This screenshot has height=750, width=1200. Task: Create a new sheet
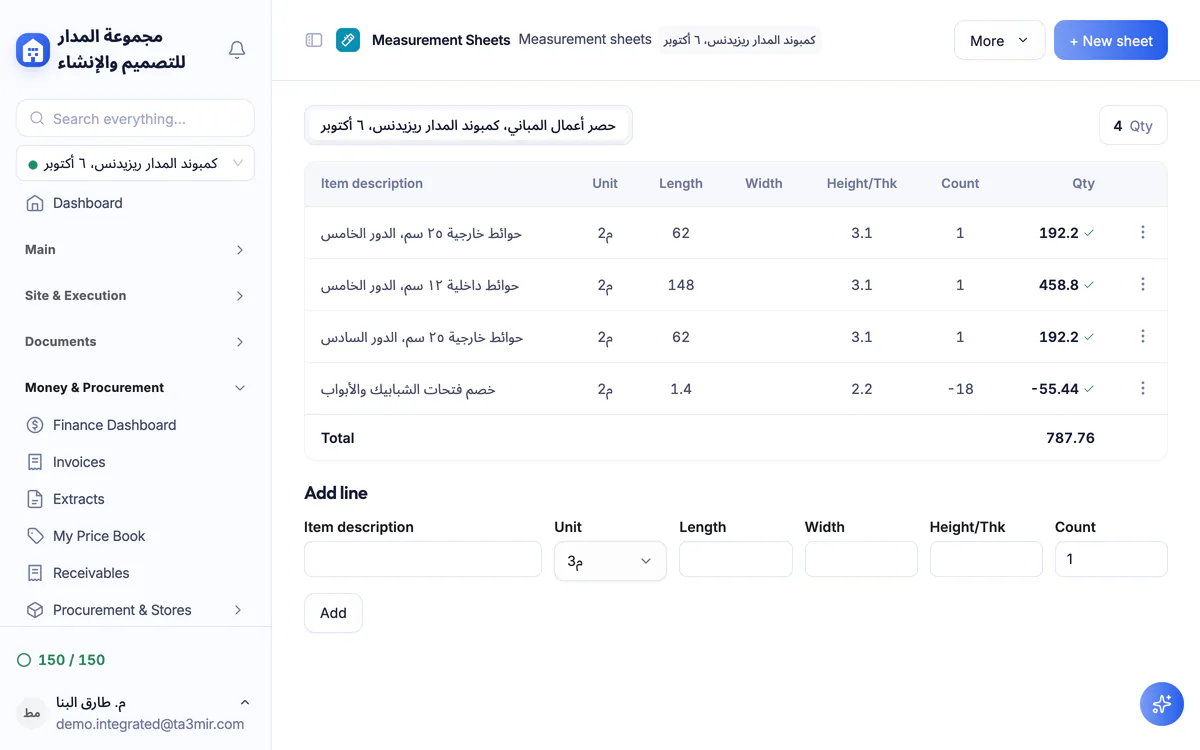1110,41
